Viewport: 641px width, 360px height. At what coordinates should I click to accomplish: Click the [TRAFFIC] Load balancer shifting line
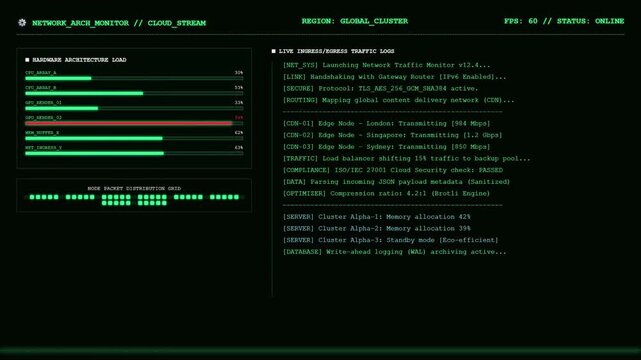tap(406, 159)
